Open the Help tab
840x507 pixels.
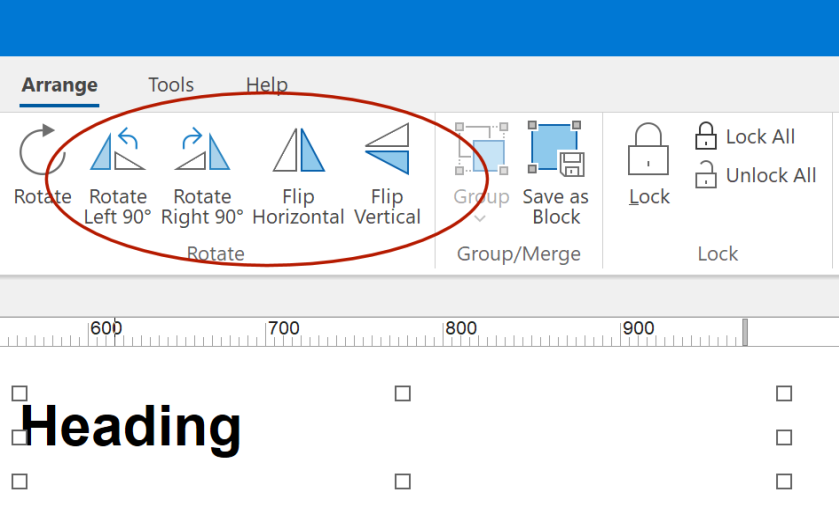pos(267,85)
